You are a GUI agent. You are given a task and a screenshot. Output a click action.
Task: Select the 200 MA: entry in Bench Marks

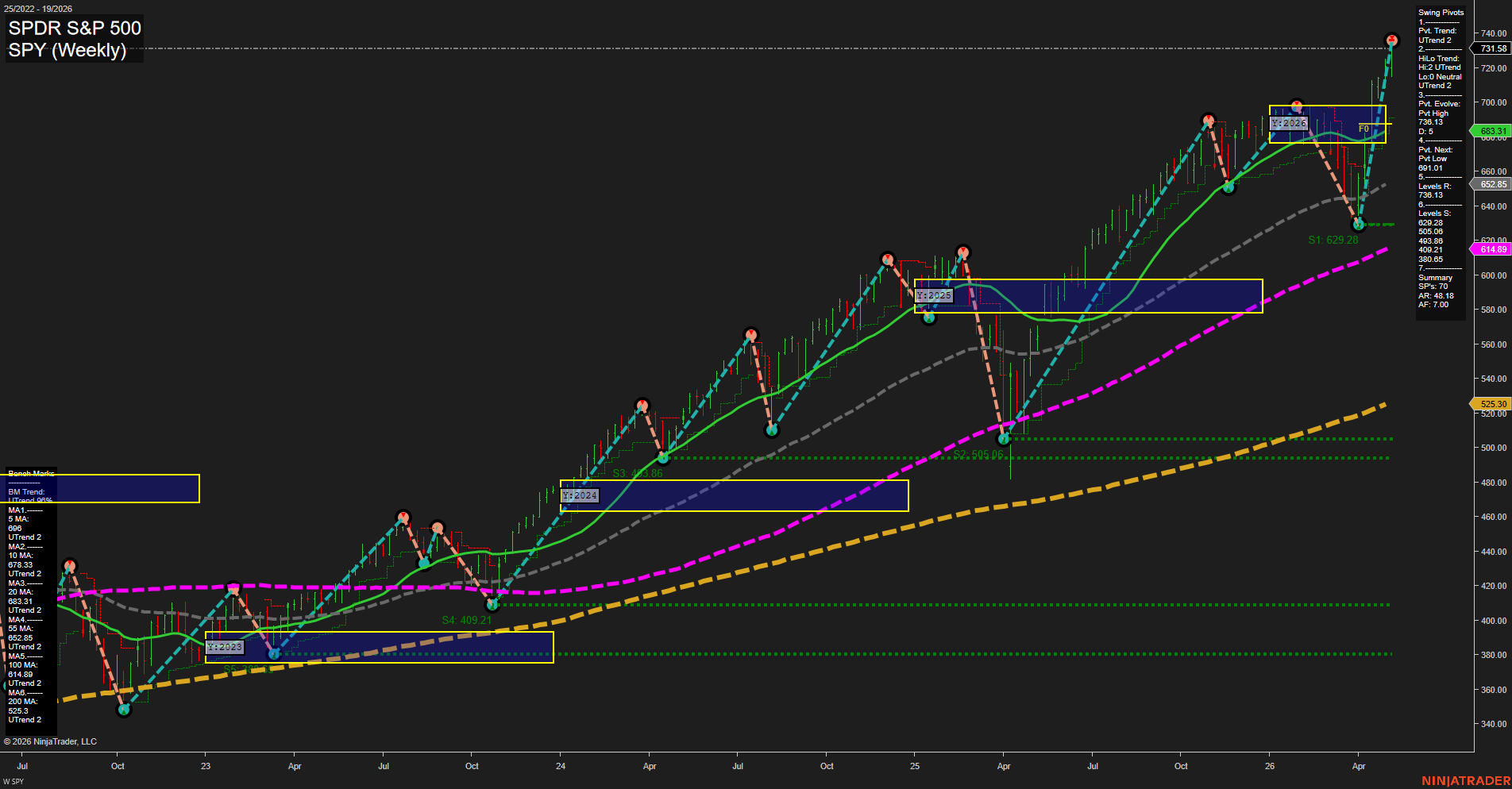pos(23,702)
